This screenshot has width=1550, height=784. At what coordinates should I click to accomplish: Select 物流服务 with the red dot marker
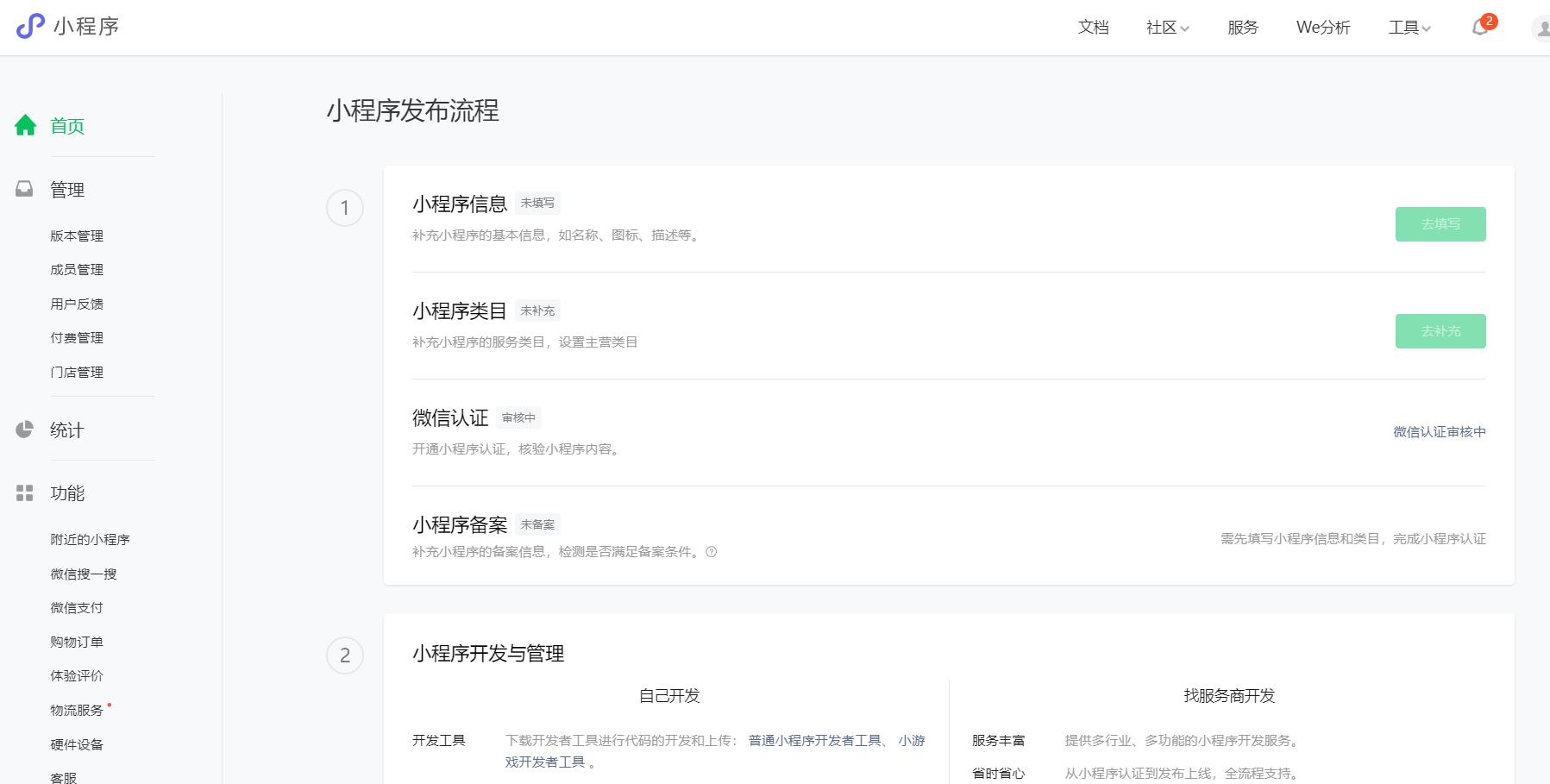tap(77, 710)
